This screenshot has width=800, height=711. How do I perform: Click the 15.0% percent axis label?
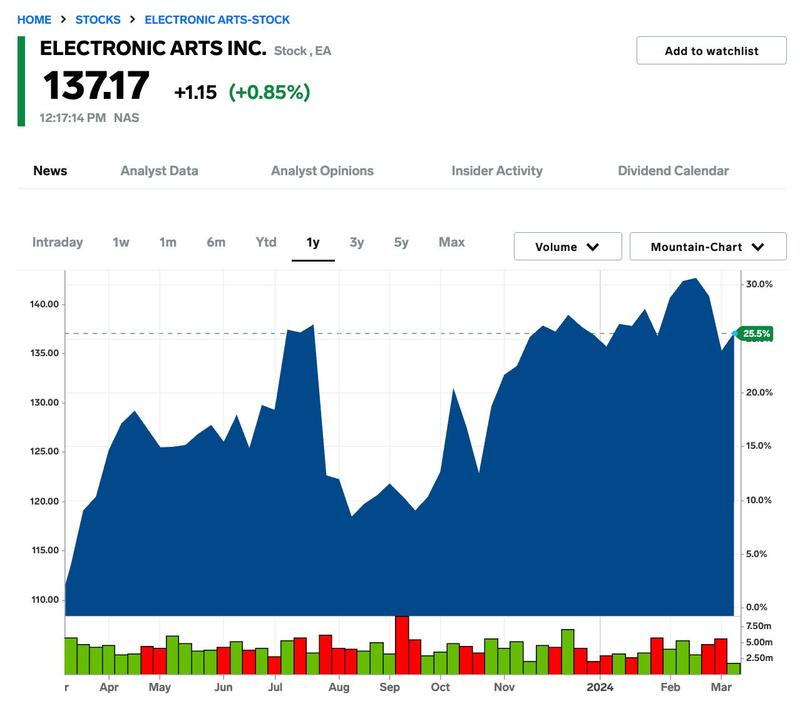coord(759,446)
